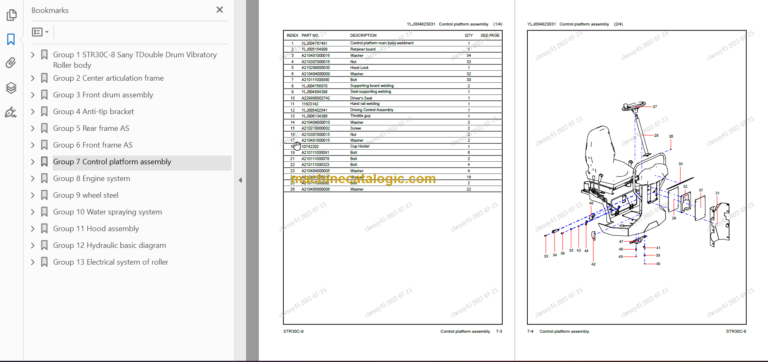Screen dimensions: 768x362
Task: Select the 'Driver's Seat' description cell
Action: click(x=360, y=97)
